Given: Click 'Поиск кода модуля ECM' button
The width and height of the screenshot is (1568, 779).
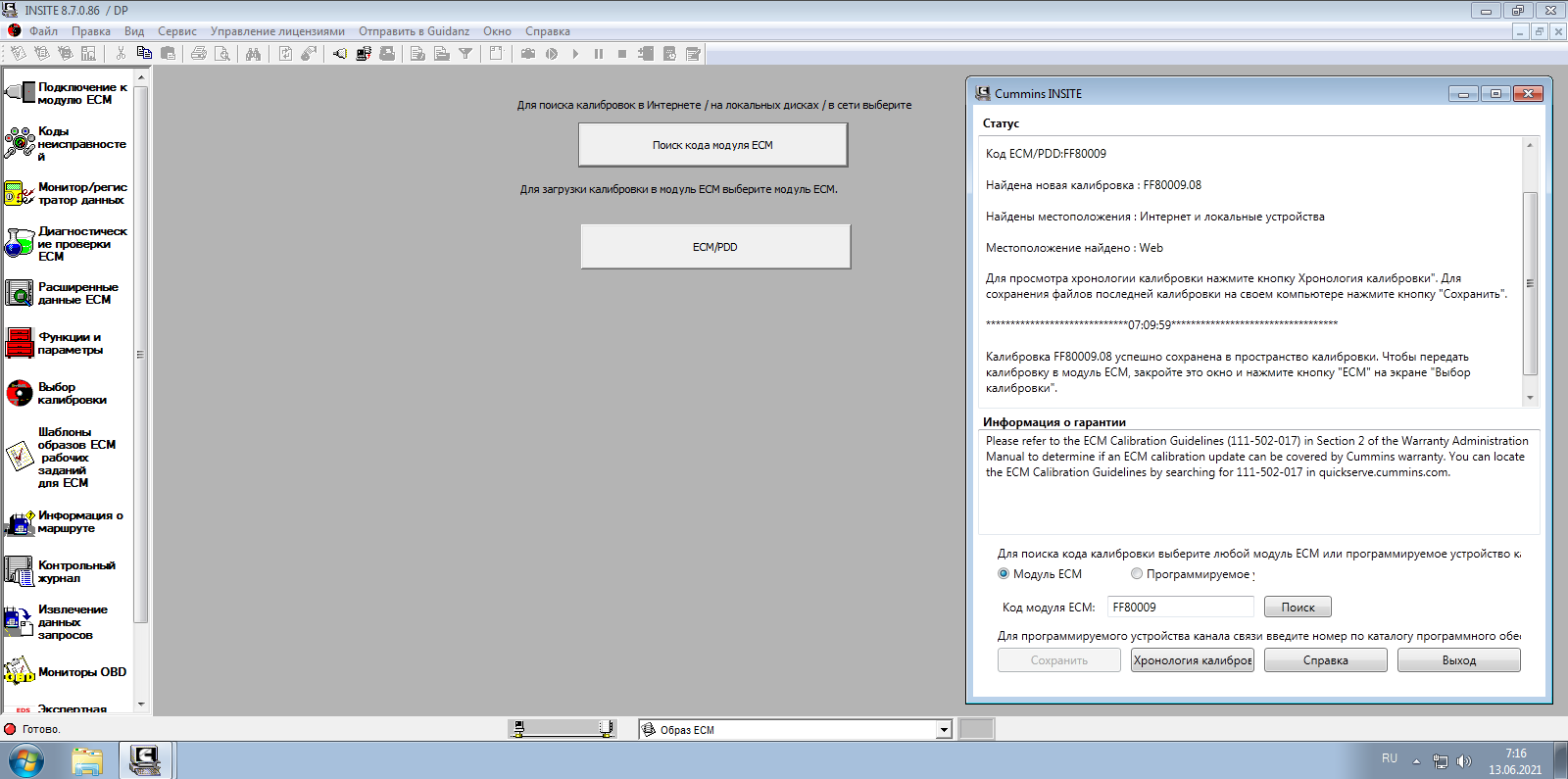Looking at the screenshot, I should pyautogui.click(x=712, y=145).
